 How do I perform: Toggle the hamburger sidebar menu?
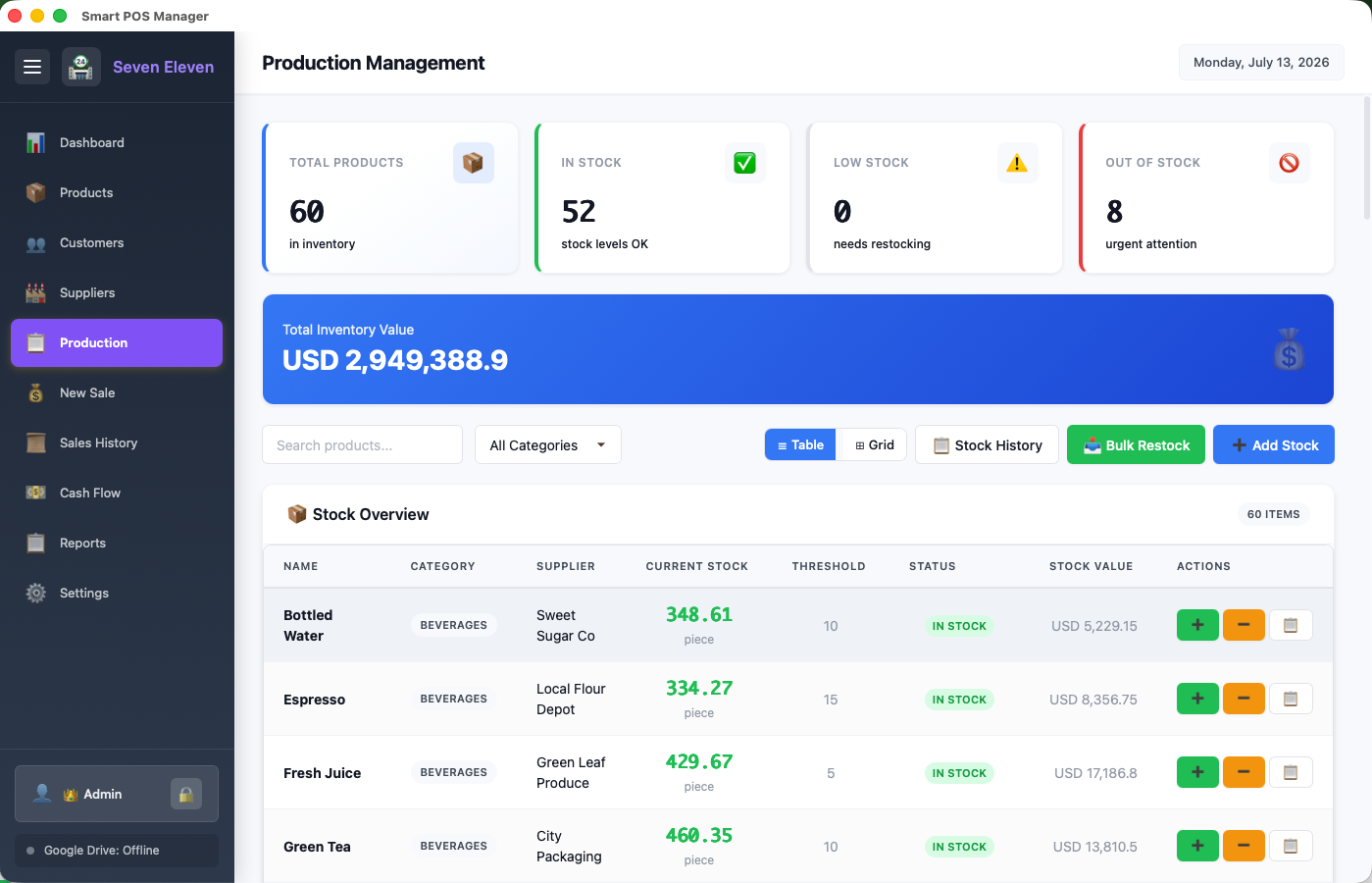(x=32, y=67)
